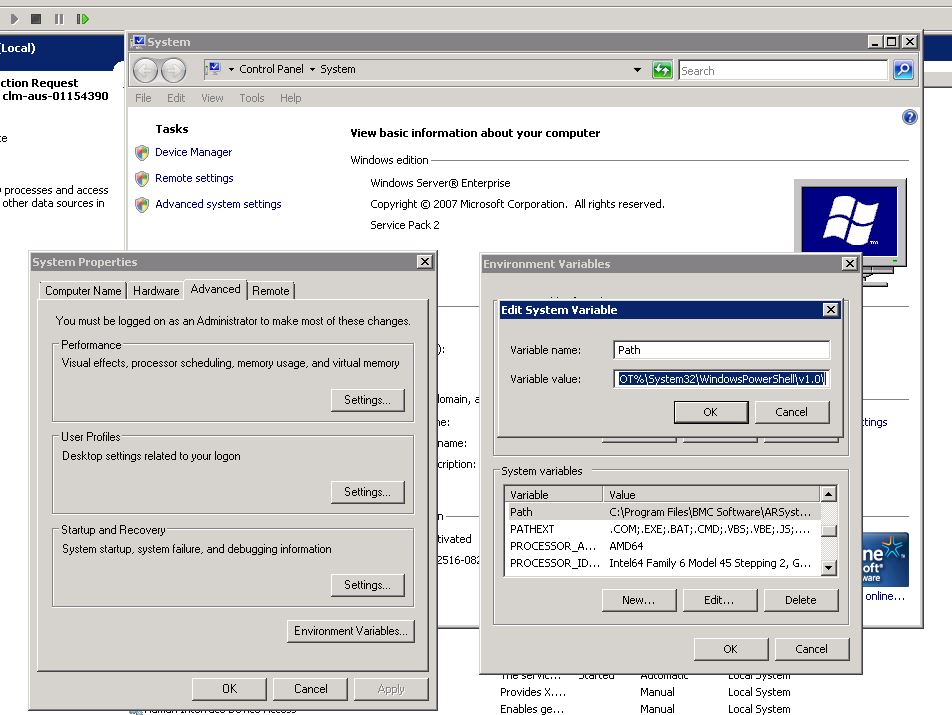The width and height of the screenshot is (952, 715).
Task: Select the pause icon in the toolbar
Action: [x=58, y=17]
